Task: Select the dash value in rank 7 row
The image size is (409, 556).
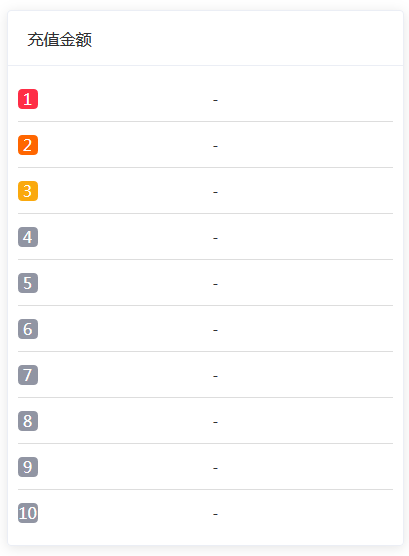Action: (215, 377)
